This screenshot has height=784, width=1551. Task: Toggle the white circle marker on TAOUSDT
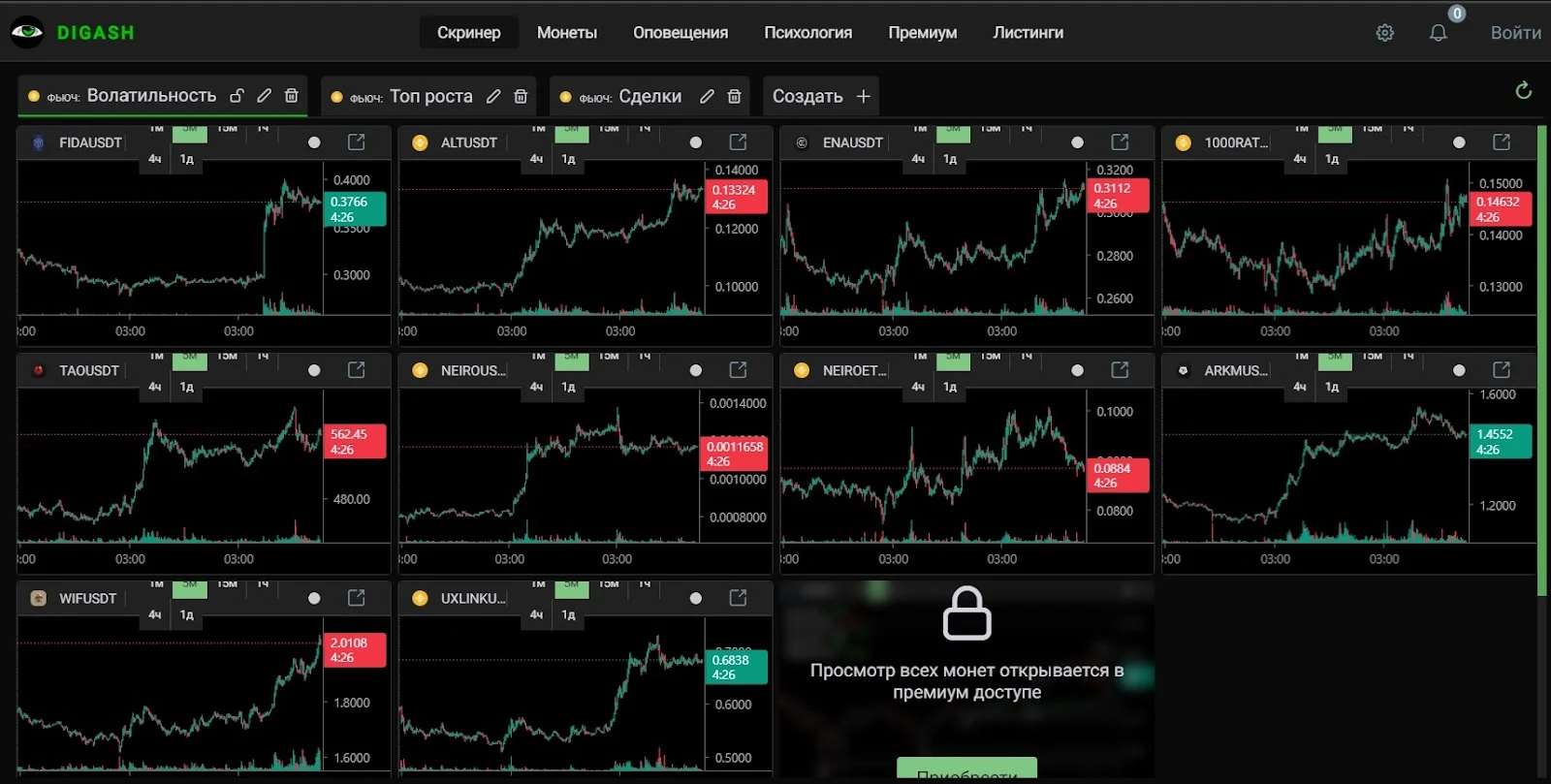click(x=314, y=370)
